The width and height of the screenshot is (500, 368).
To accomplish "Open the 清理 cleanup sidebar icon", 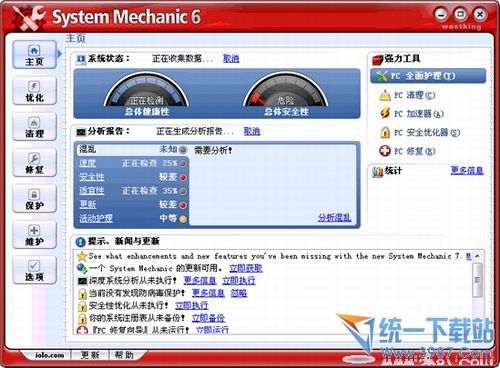I will pyautogui.click(x=34, y=127).
